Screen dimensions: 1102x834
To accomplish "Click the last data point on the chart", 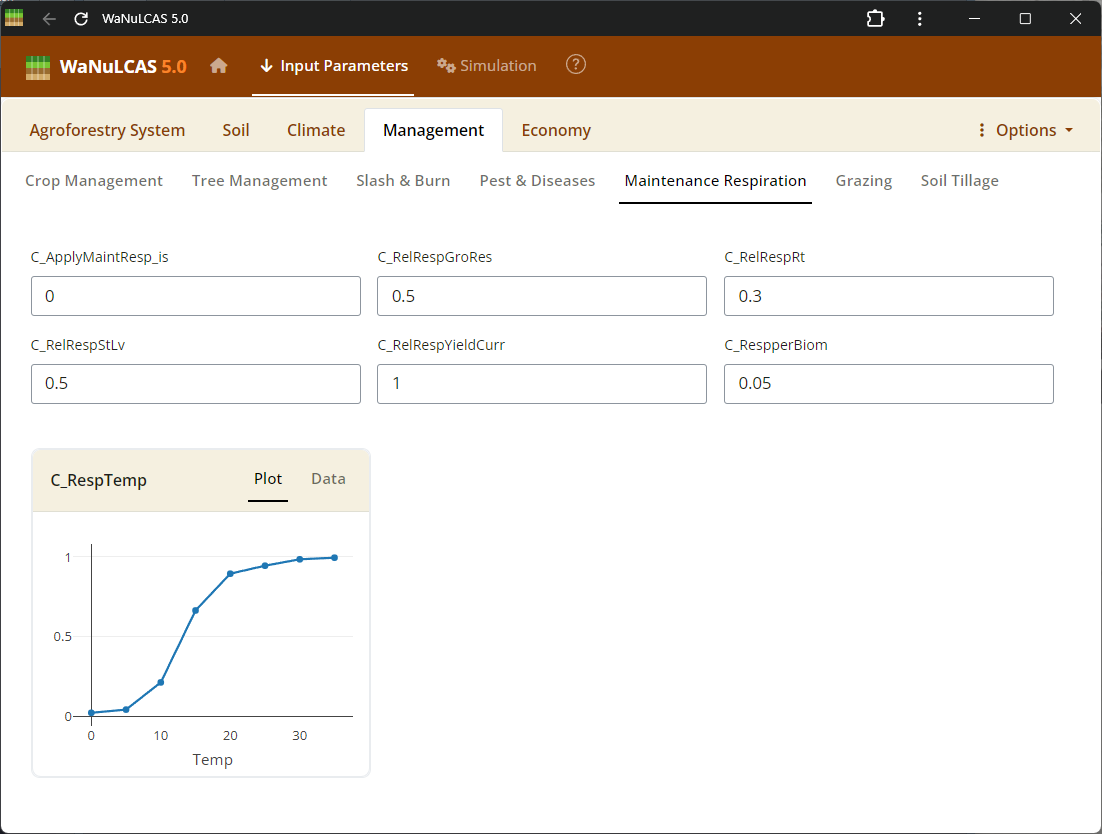I will click(x=334, y=558).
